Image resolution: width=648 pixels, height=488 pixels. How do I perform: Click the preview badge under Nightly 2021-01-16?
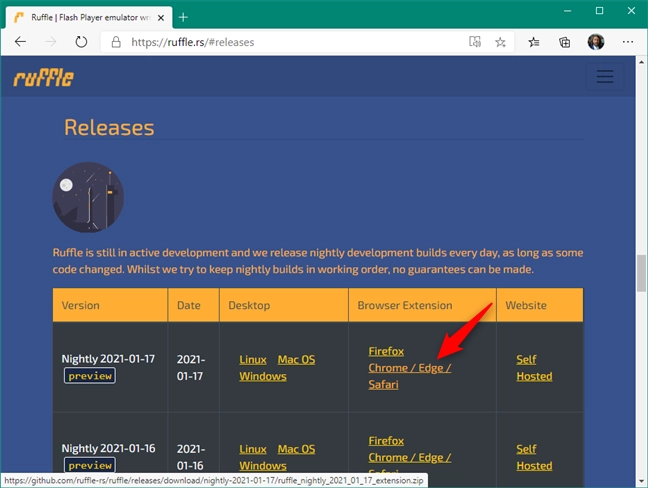pyautogui.click(x=90, y=465)
